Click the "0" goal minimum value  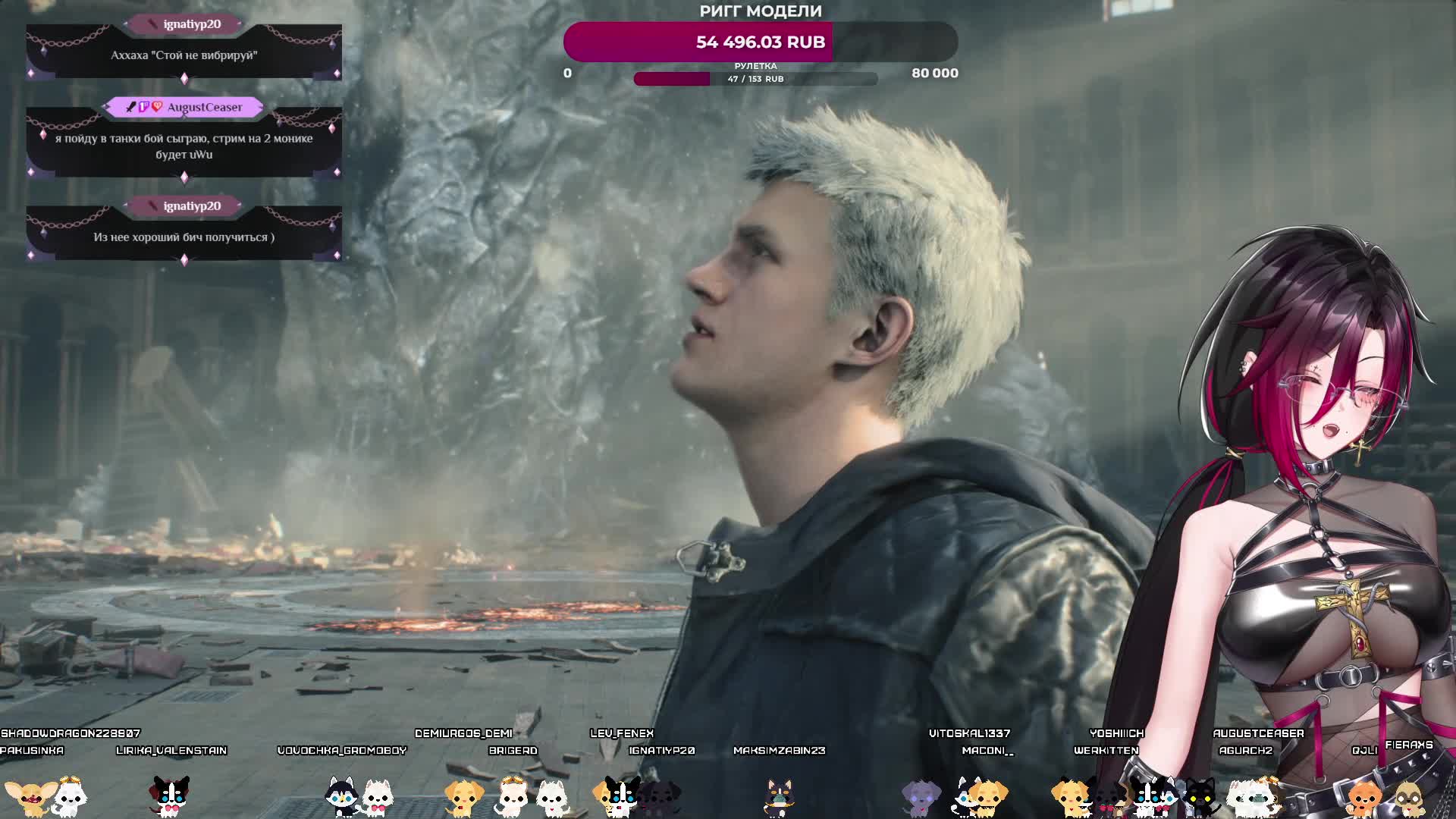[x=567, y=73]
